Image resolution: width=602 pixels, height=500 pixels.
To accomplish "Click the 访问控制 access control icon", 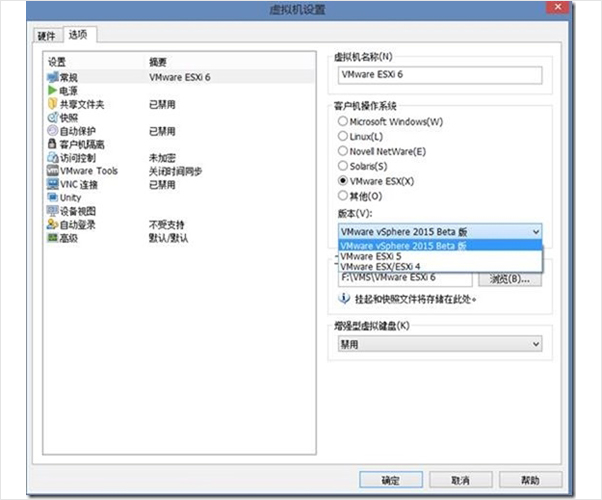I will point(52,157).
